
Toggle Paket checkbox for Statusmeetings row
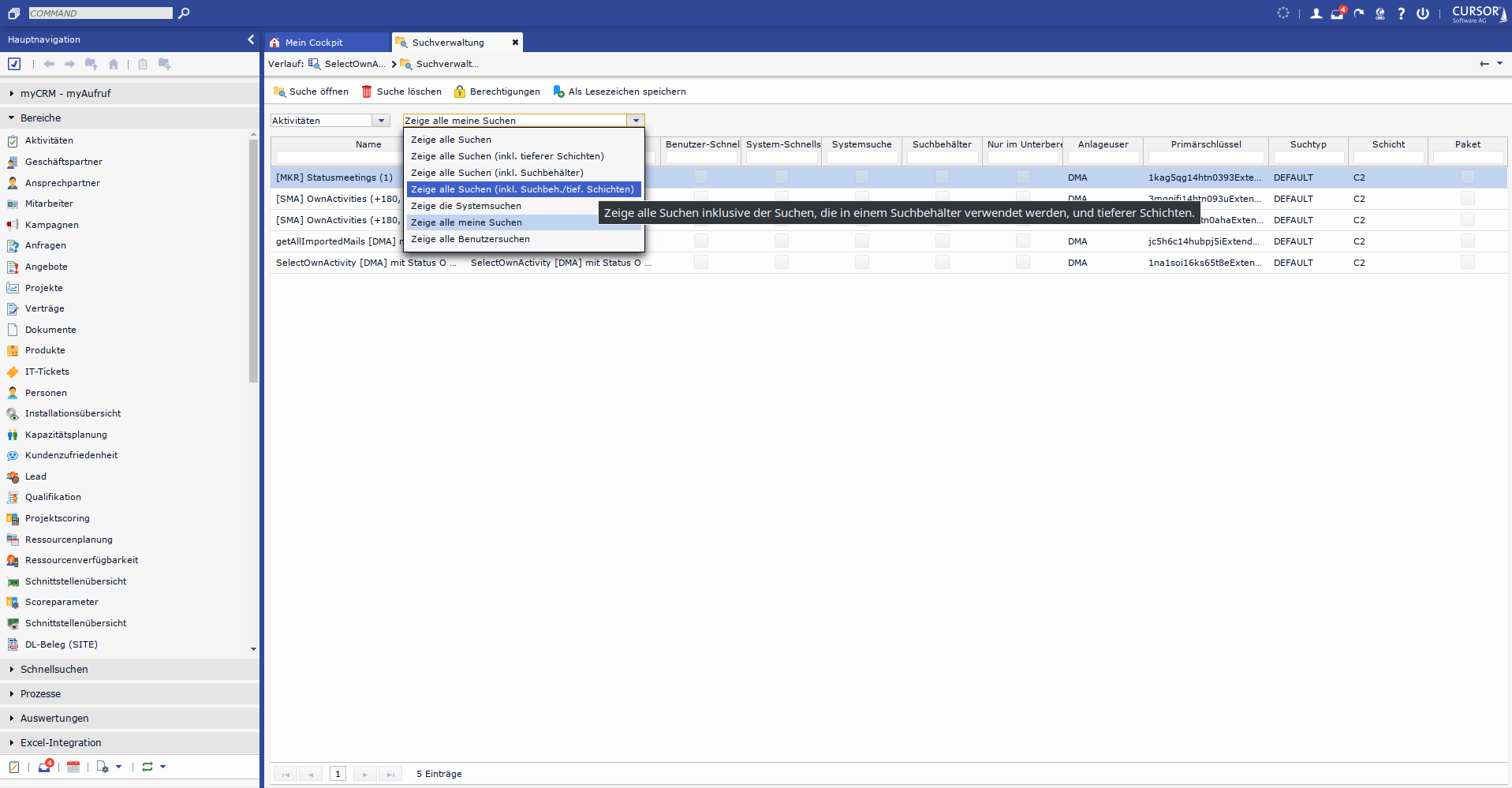pyautogui.click(x=1467, y=177)
